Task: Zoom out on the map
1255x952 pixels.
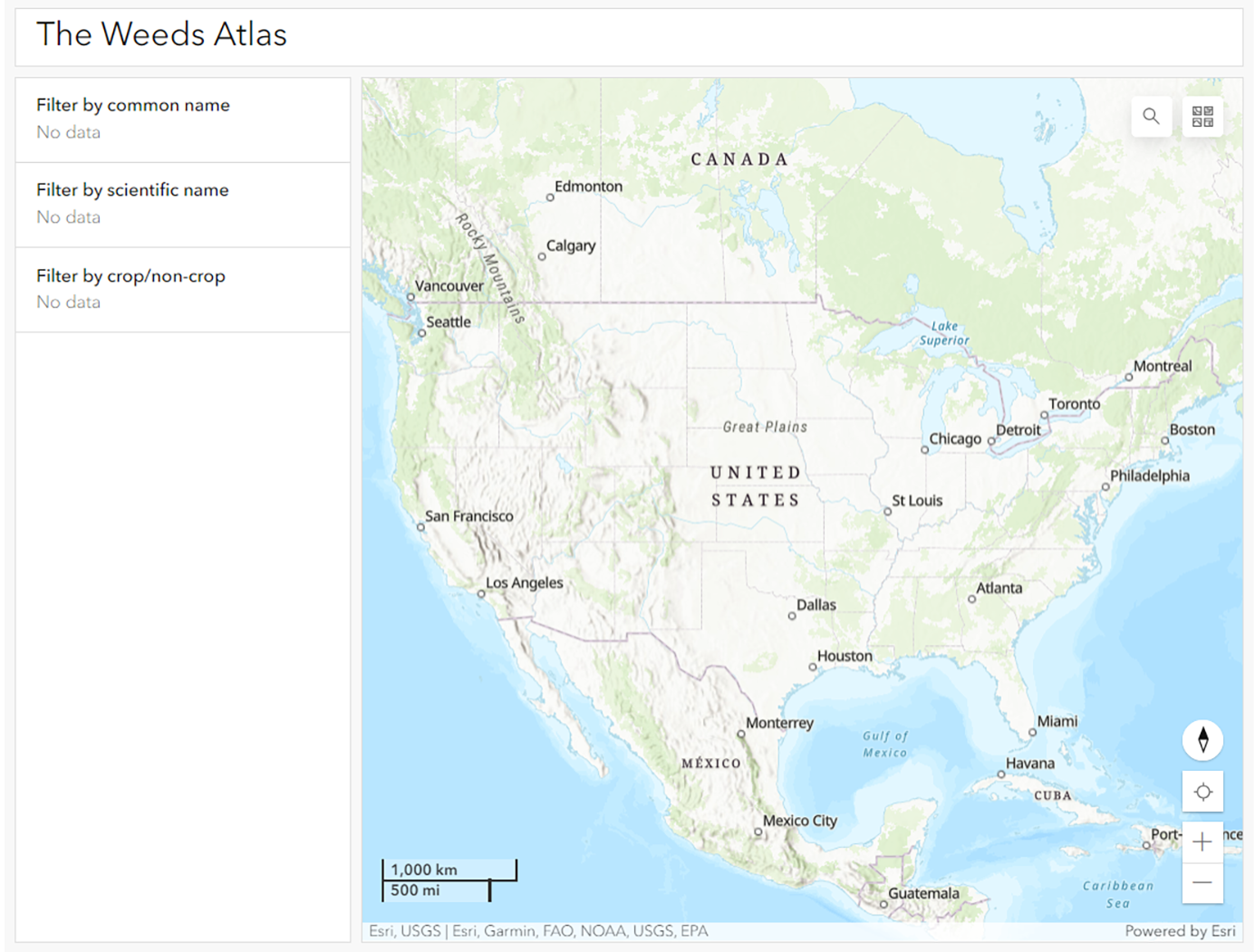Action: [x=1202, y=883]
